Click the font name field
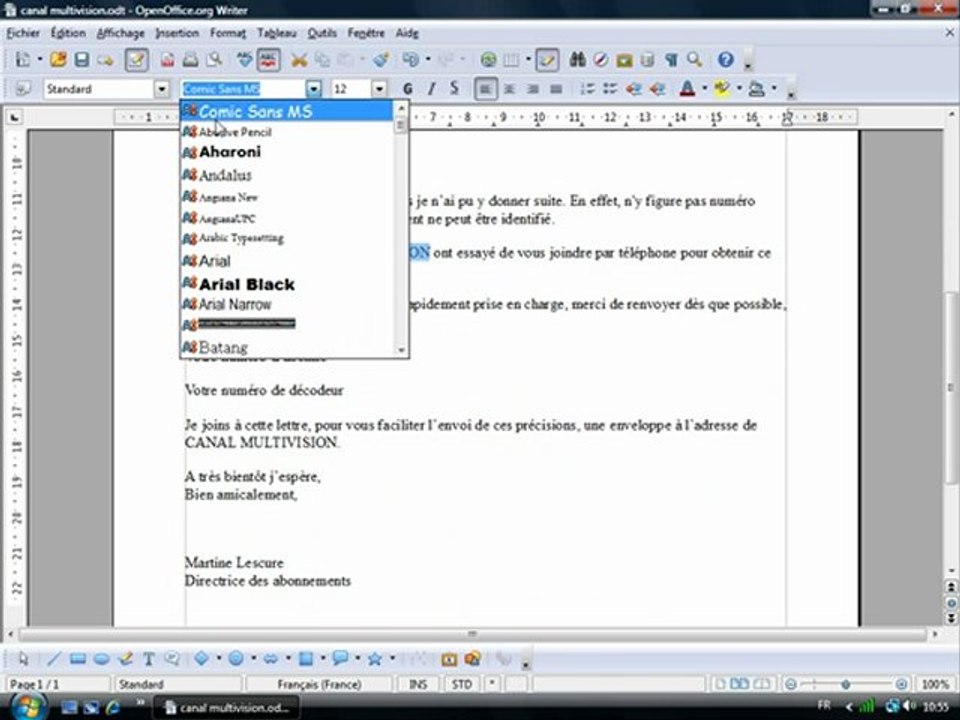Image resolution: width=960 pixels, height=720 pixels. click(x=244, y=89)
